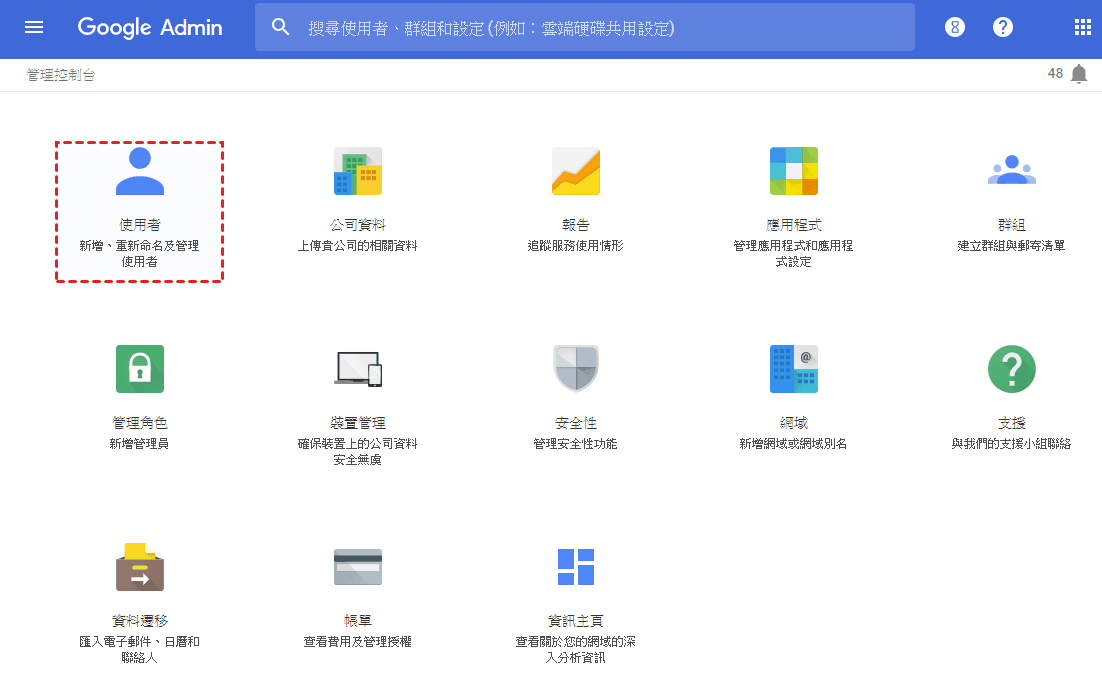Viewport: 1102px width, 686px height.
Task: Click the notifications bell showing 48
Action: [x=1078, y=74]
